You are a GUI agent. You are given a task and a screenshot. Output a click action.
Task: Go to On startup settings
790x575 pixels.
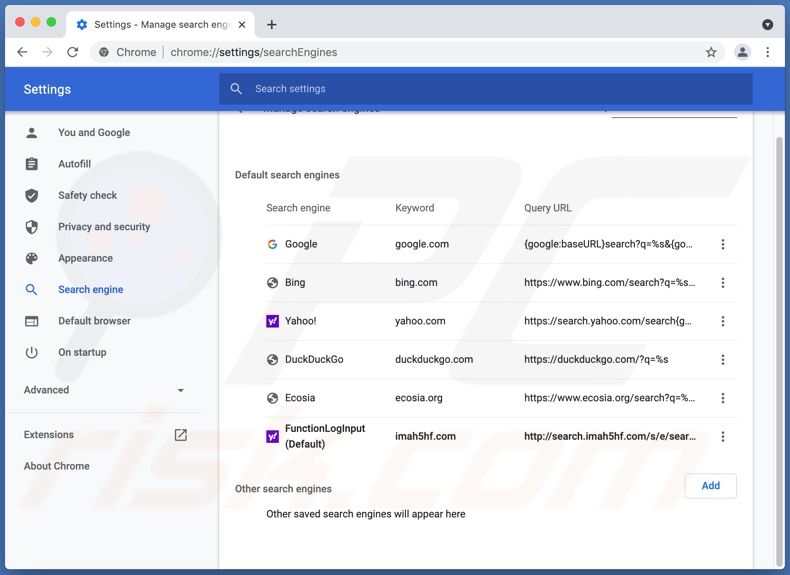tap(82, 353)
